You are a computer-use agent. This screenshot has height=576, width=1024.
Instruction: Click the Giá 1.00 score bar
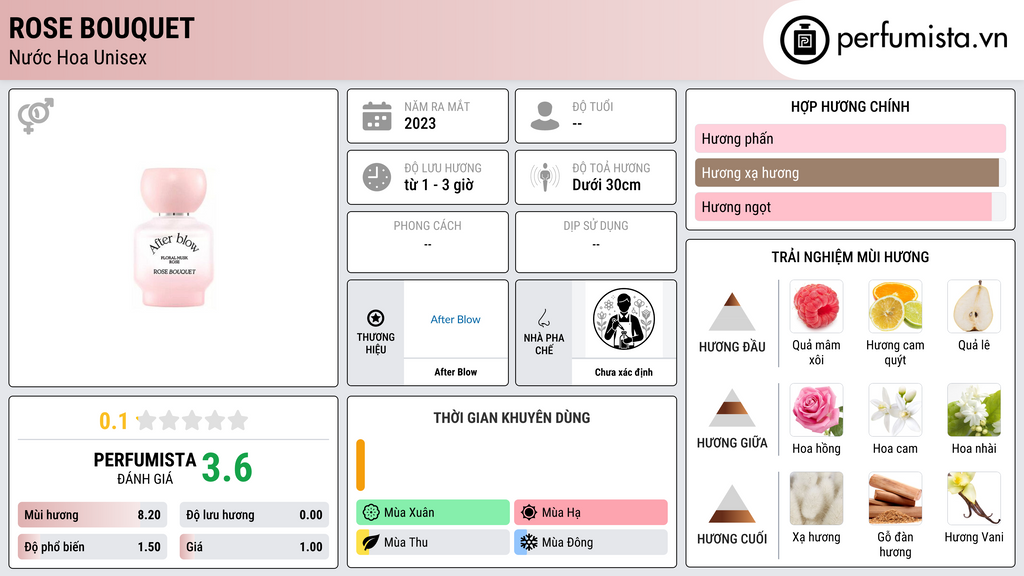tap(255, 547)
